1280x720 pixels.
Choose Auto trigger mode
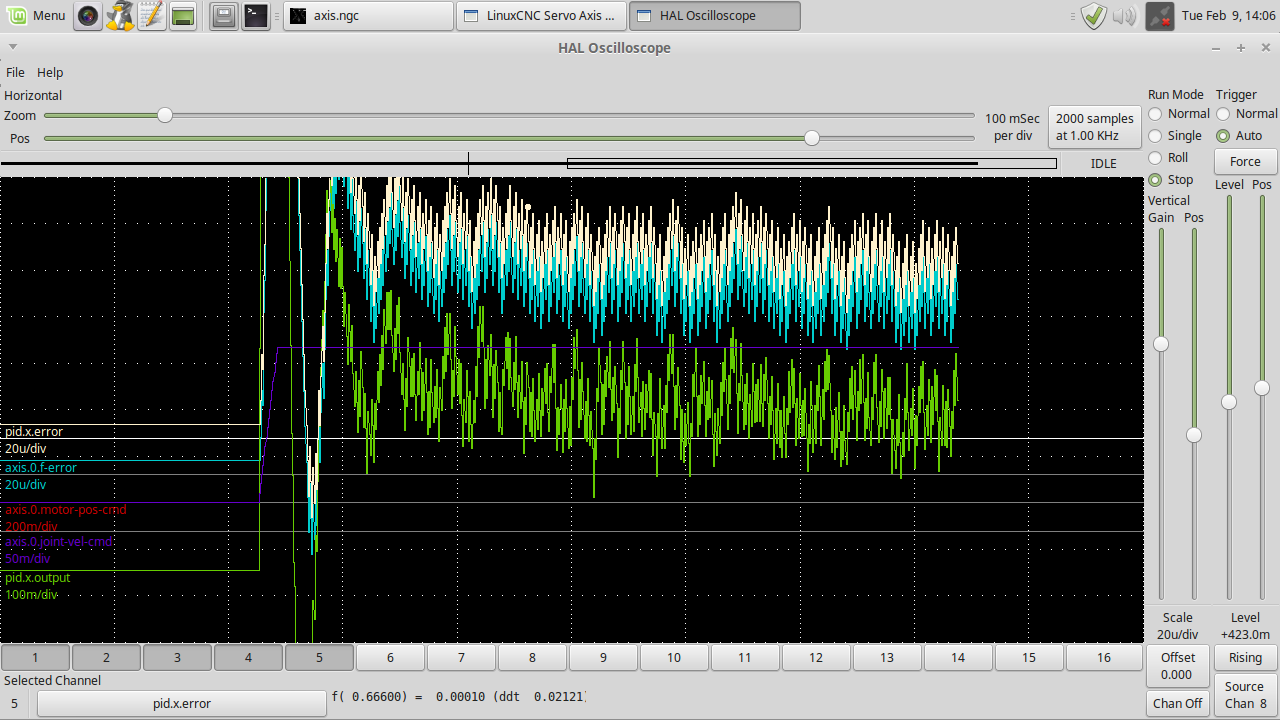pyautogui.click(x=1239, y=136)
